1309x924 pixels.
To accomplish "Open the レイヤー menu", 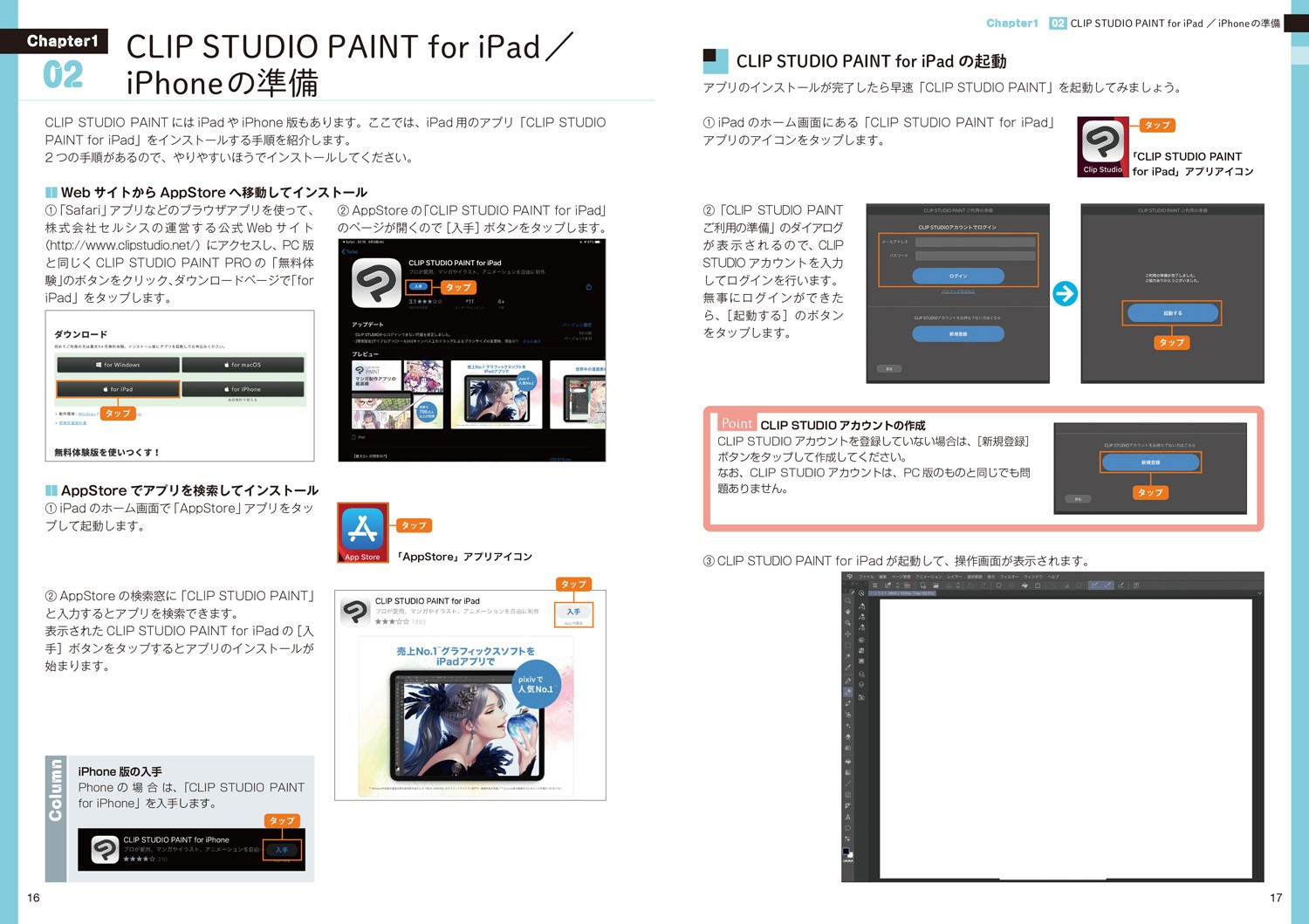I will point(955,577).
